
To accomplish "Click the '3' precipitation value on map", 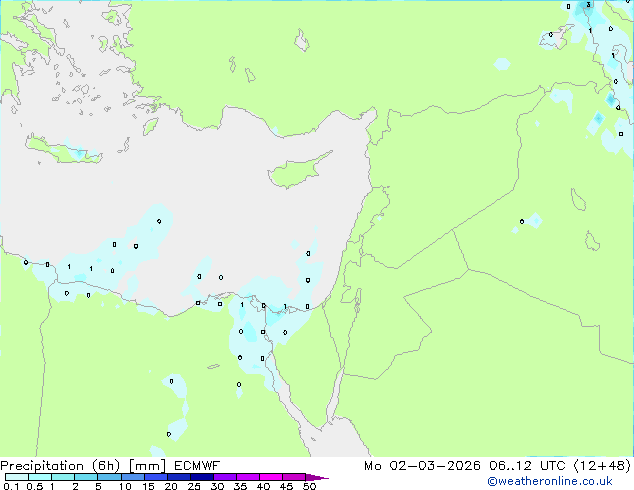I will pyautogui.click(x=588, y=4).
